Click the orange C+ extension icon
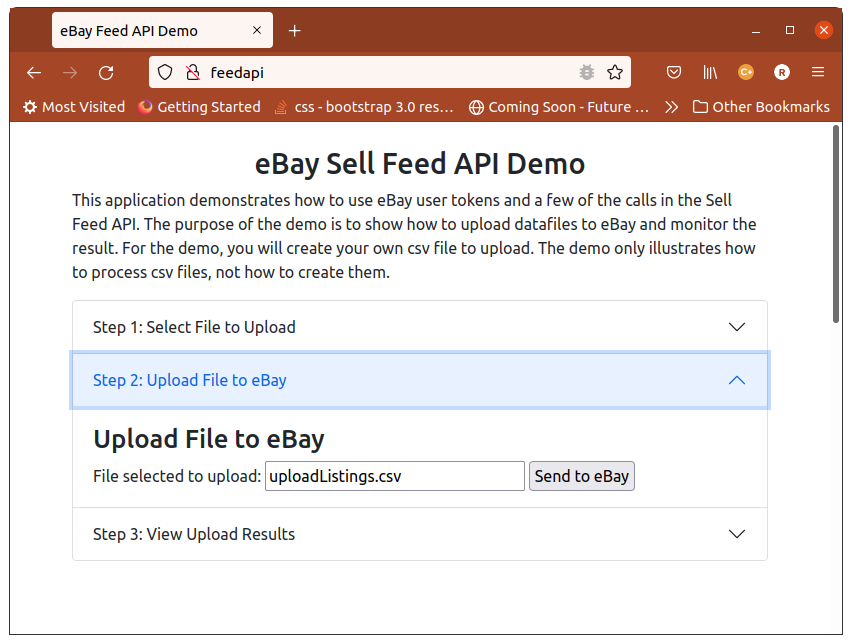Screen dimensions: 852x644 746,72
